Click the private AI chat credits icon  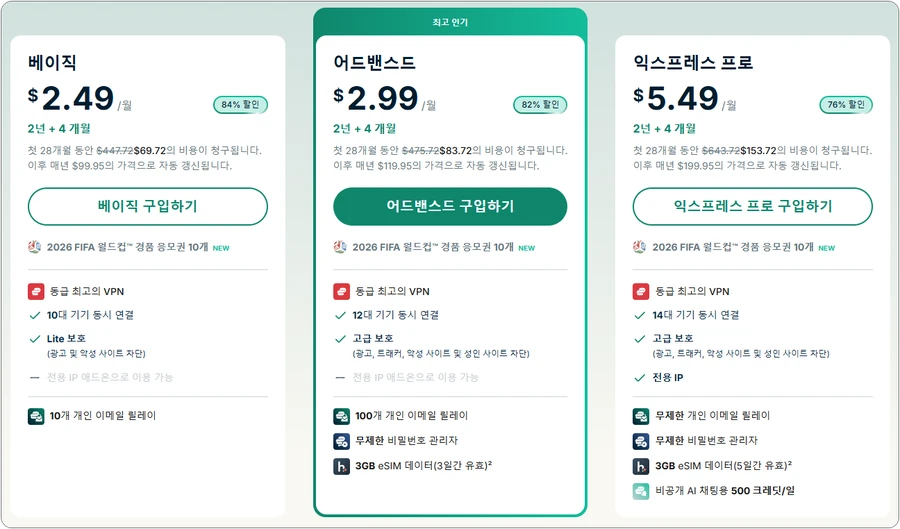(x=641, y=491)
